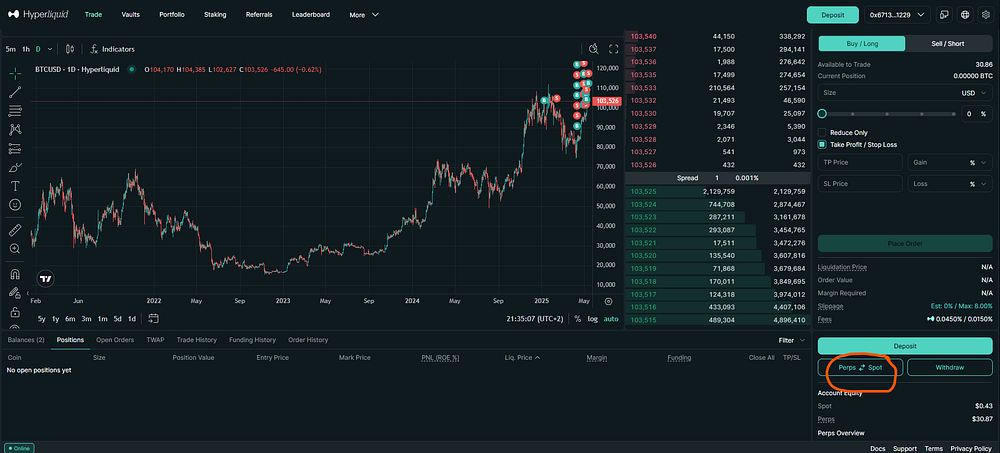Open the Staking page
This screenshot has width=1000, height=453.
point(215,15)
